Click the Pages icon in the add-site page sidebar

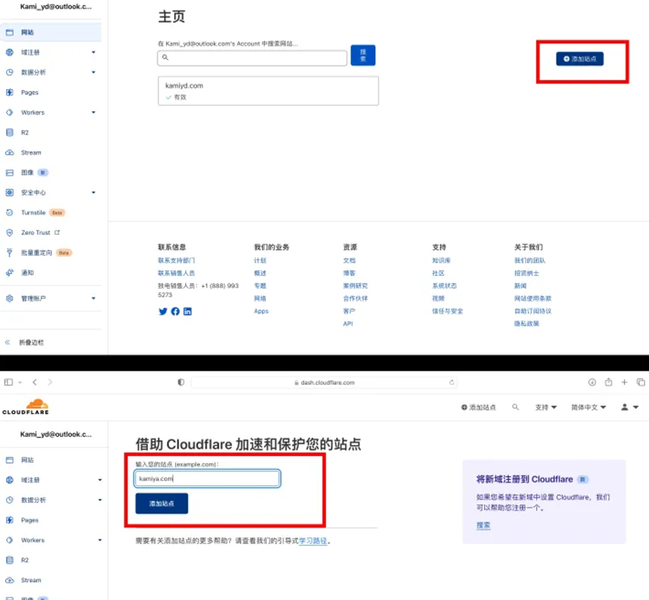(10, 520)
